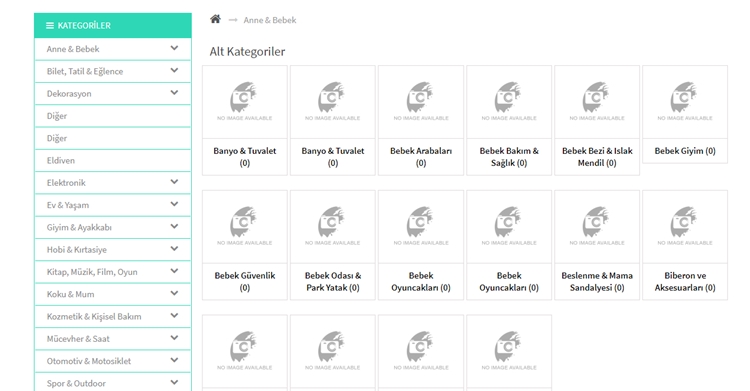This screenshot has height=391, width=750.
Task: Click Anne & Bebek breadcrumb link
Action: point(270,20)
